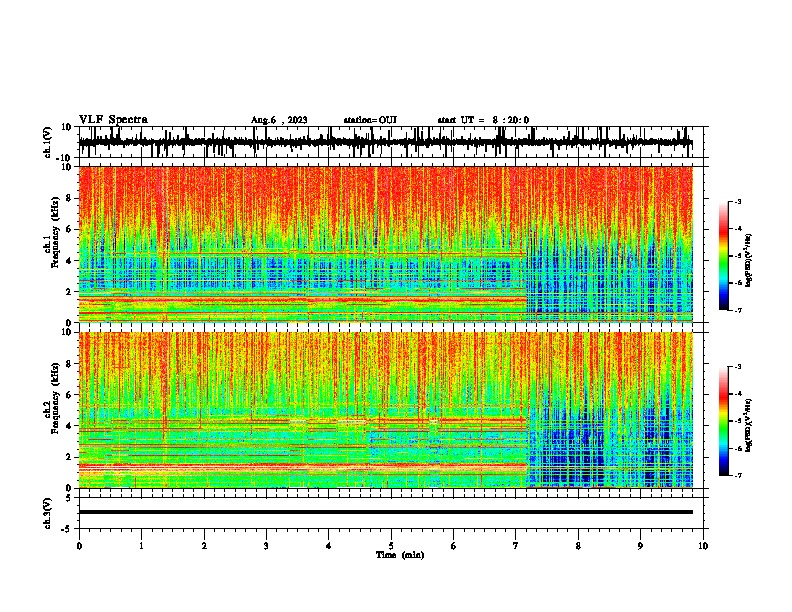This screenshot has width=792, height=612.
Task: Click the ch.2 spectrogram panel
Action: coord(386,410)
